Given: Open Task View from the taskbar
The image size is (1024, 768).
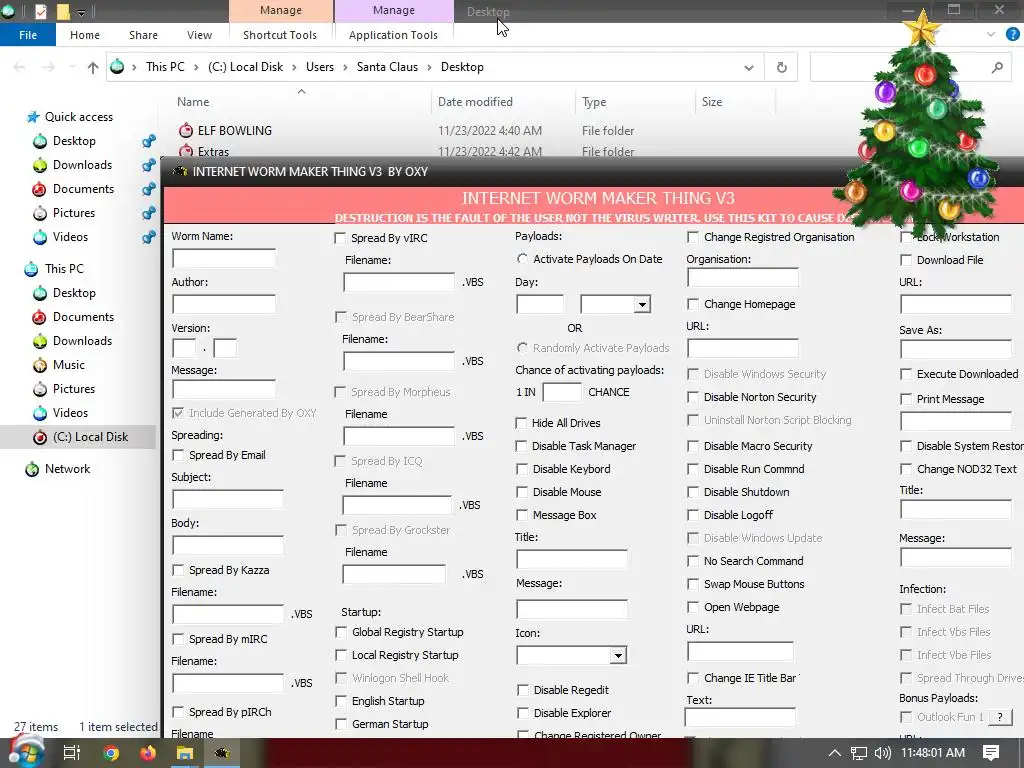Looking at the screenshot, I should (x=72, y=753).
